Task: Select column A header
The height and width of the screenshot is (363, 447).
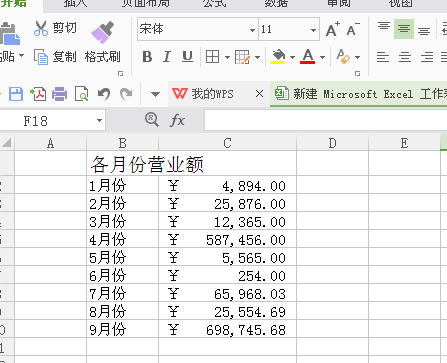Action: [50, 143]
